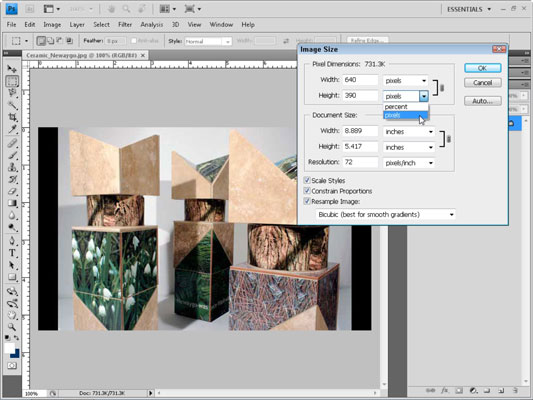Open document Width inches dropdown
Image resolution: width=533 pixels, height=400 pixels.
409,132
